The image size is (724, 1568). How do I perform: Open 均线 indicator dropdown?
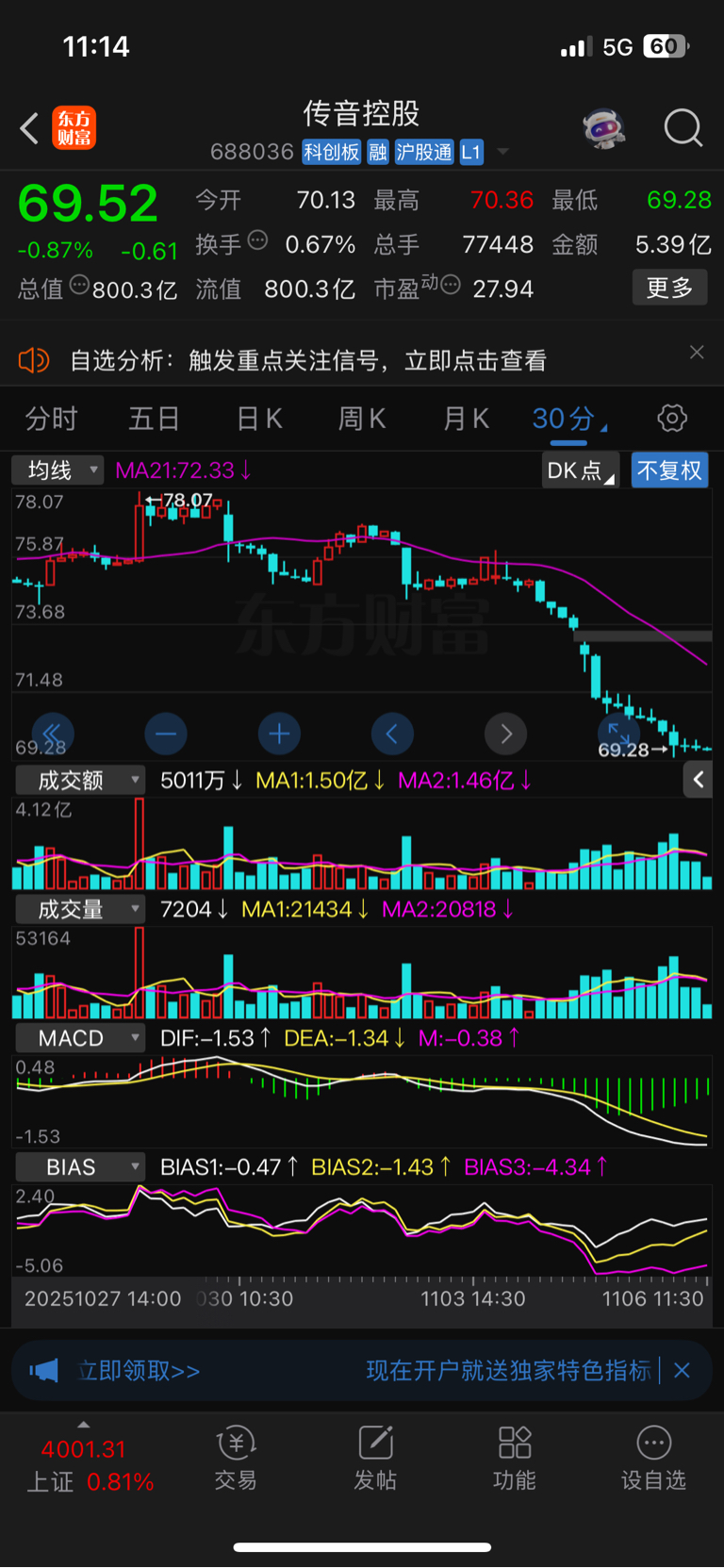[x=58, y=470]
